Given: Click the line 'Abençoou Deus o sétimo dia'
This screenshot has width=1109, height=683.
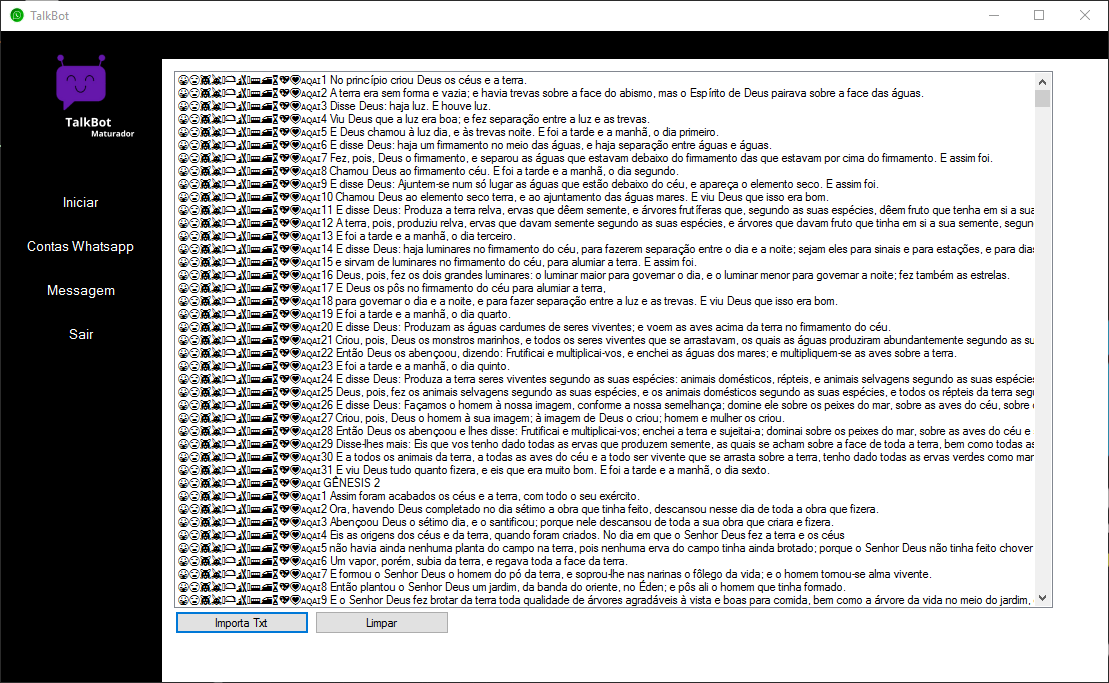Looking at the screenshot, I should click(x=506, y=522).
